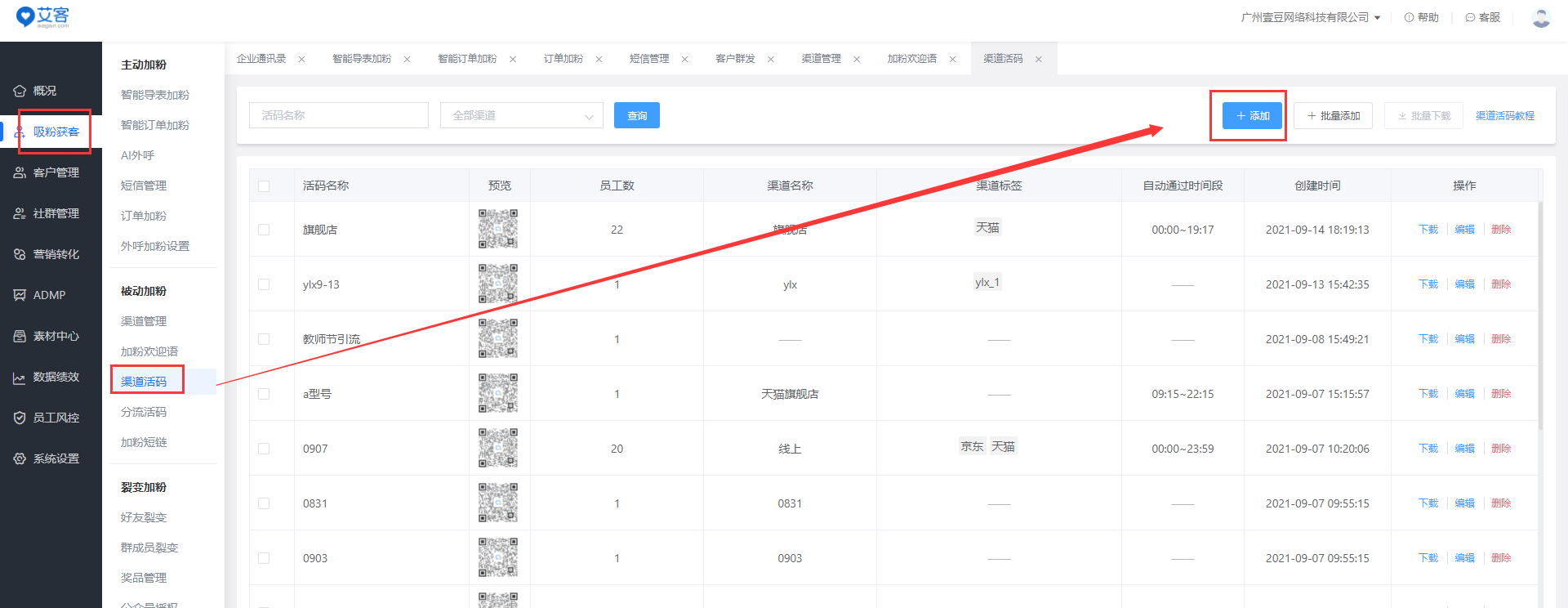Select the 客户管理 sidebar icon

point(20,172)
